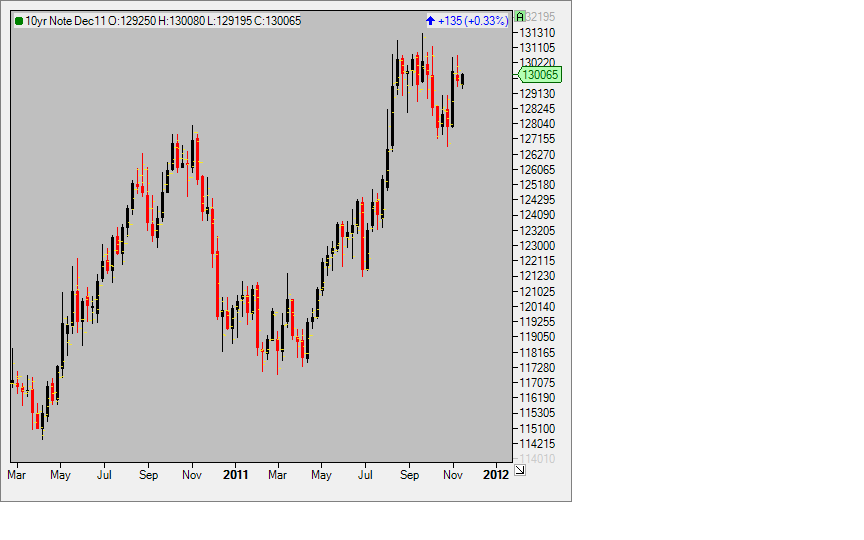This screenshot has width=864, height=540.
Task: Click the 128245 price axis label
Action: 537,109
